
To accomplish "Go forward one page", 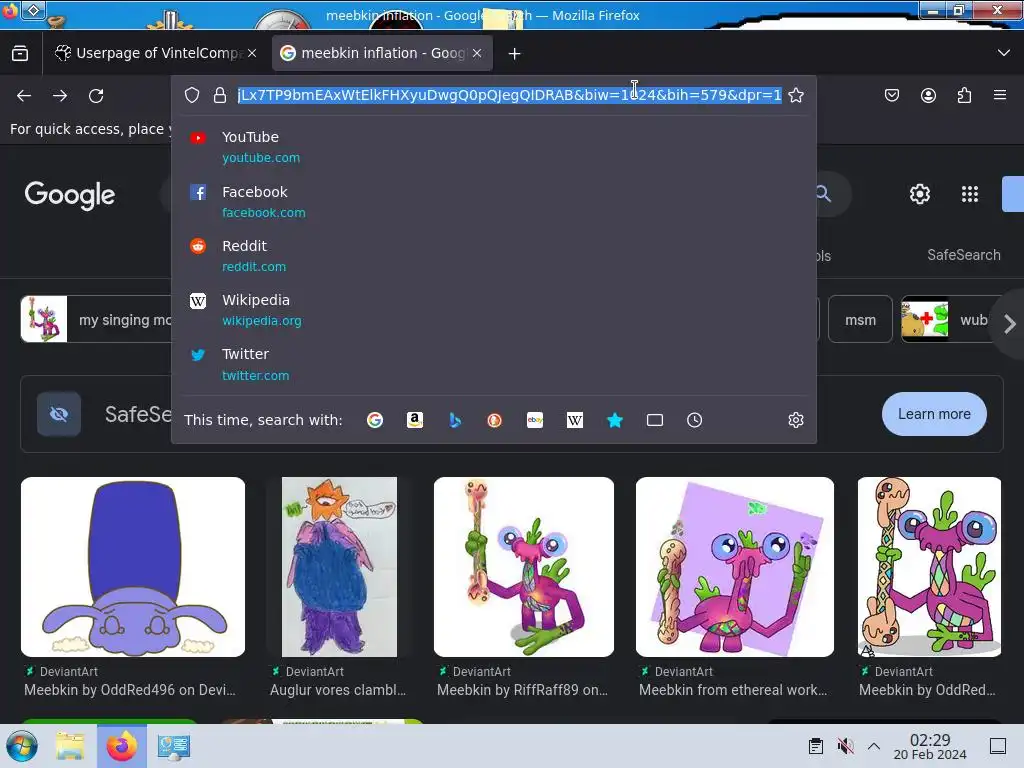I will tap(60, 96).
